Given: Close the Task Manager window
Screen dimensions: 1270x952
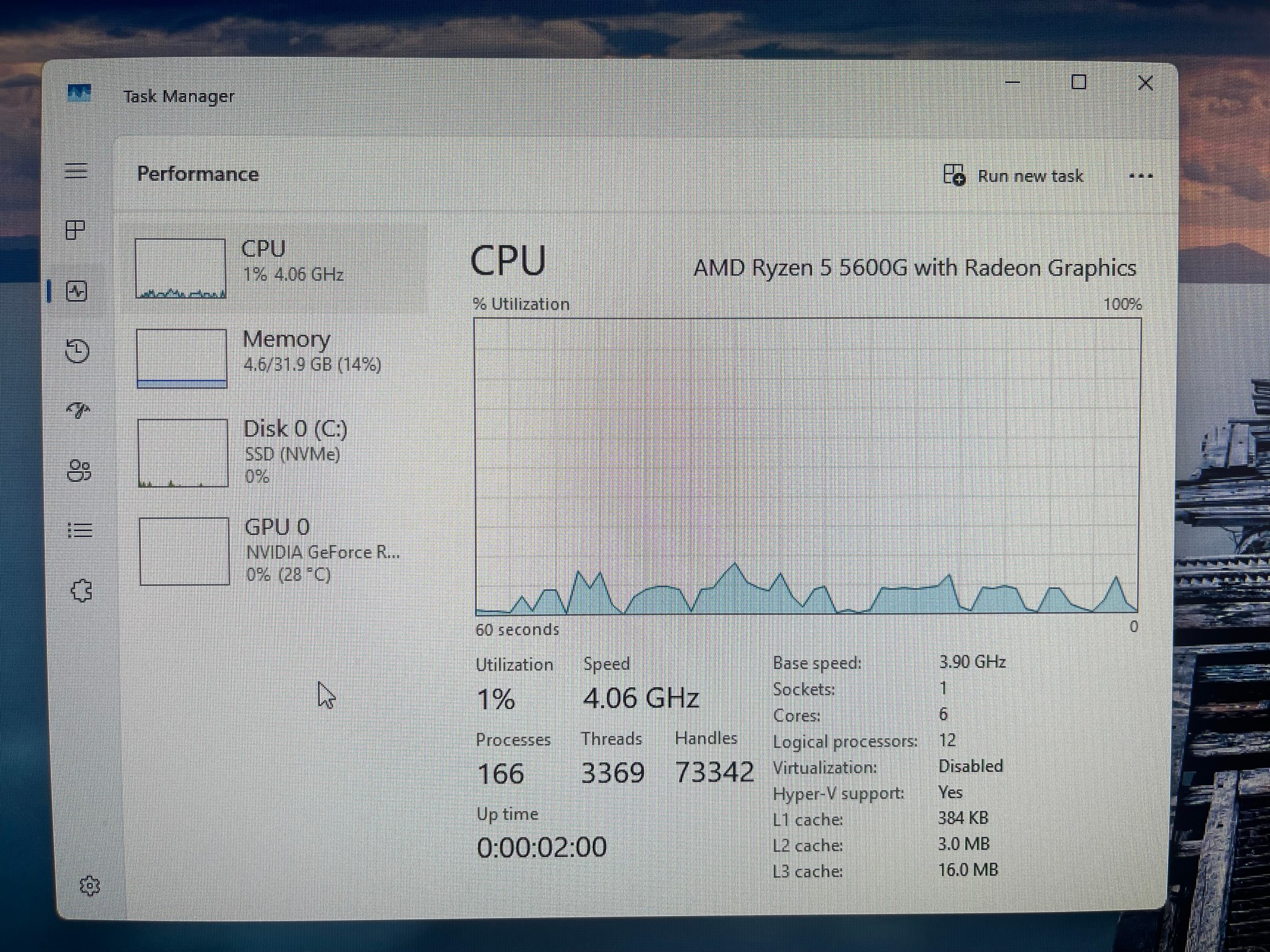Looking at the screenshot, I should point(1145,83).
